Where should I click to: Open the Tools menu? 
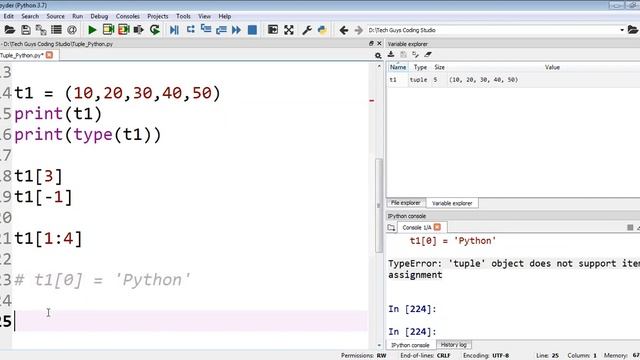(x=183, y=16)
